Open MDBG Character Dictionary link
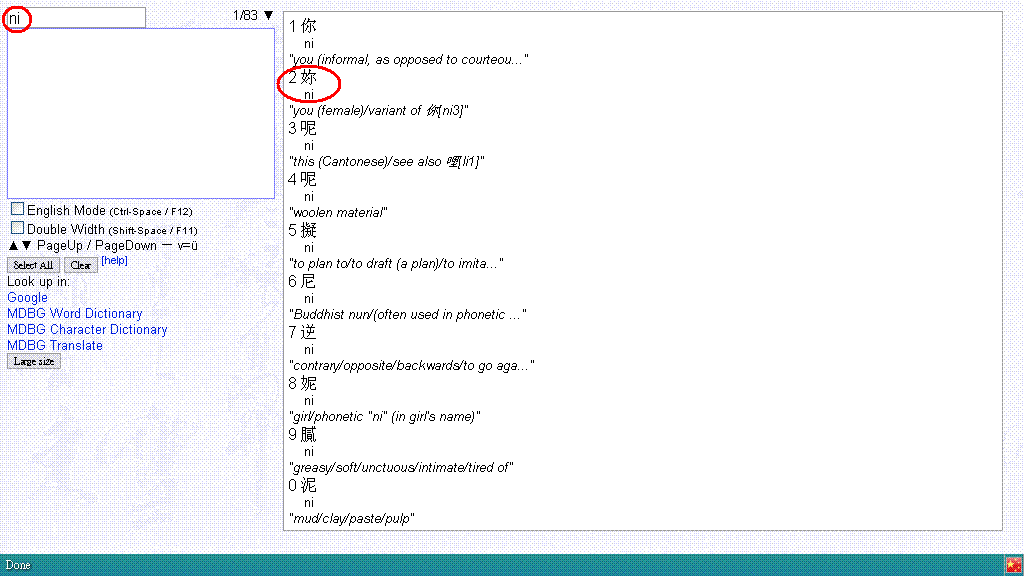The image size is (1024, 576). 87,329
